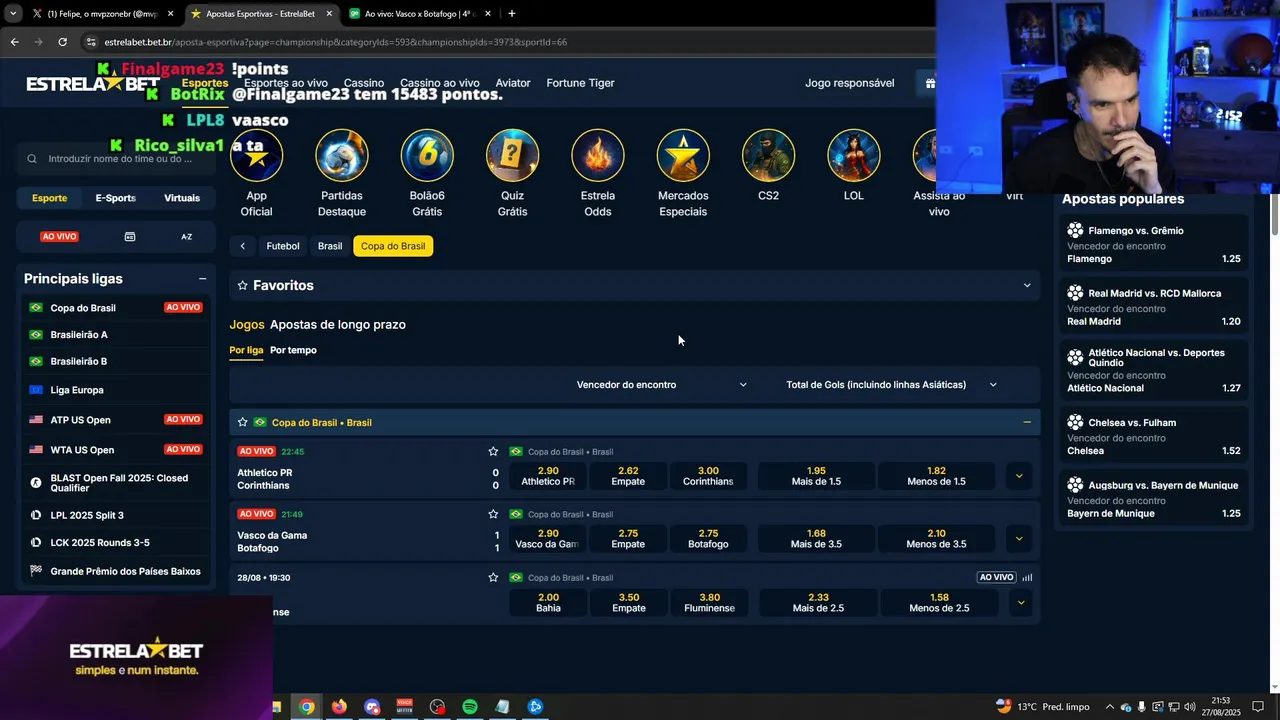Switch to Vasco x Botafogo browser tab
This screenshot has width=1280, height=720.
tap(418, 14)
